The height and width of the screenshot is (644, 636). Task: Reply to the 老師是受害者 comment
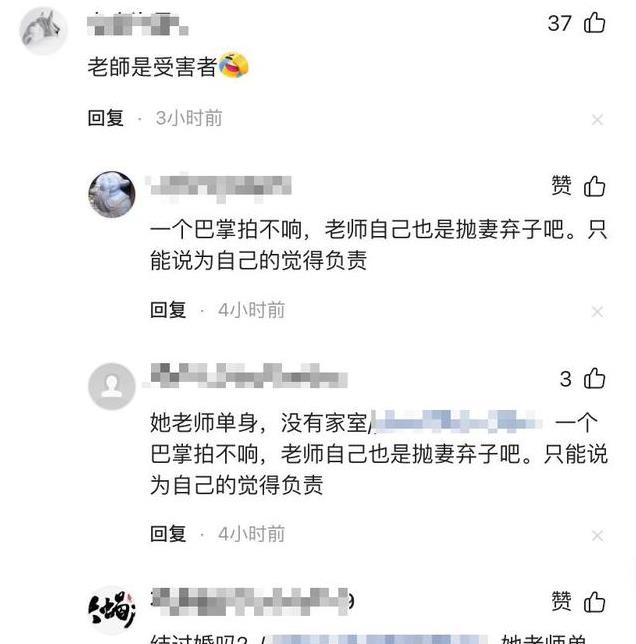tap(106, 118)
